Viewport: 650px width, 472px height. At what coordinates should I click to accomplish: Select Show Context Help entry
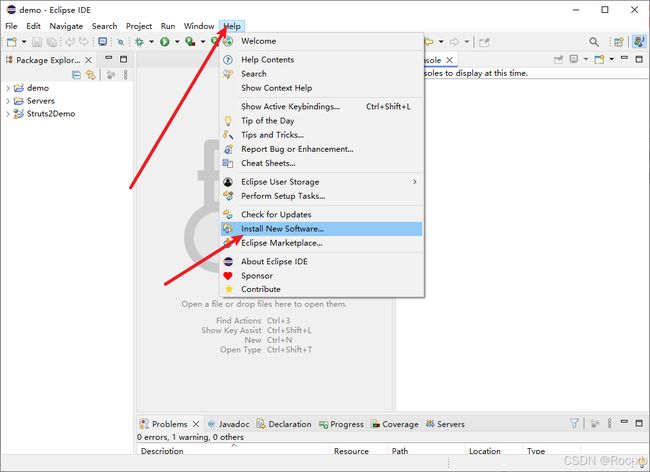click(322, 88)
